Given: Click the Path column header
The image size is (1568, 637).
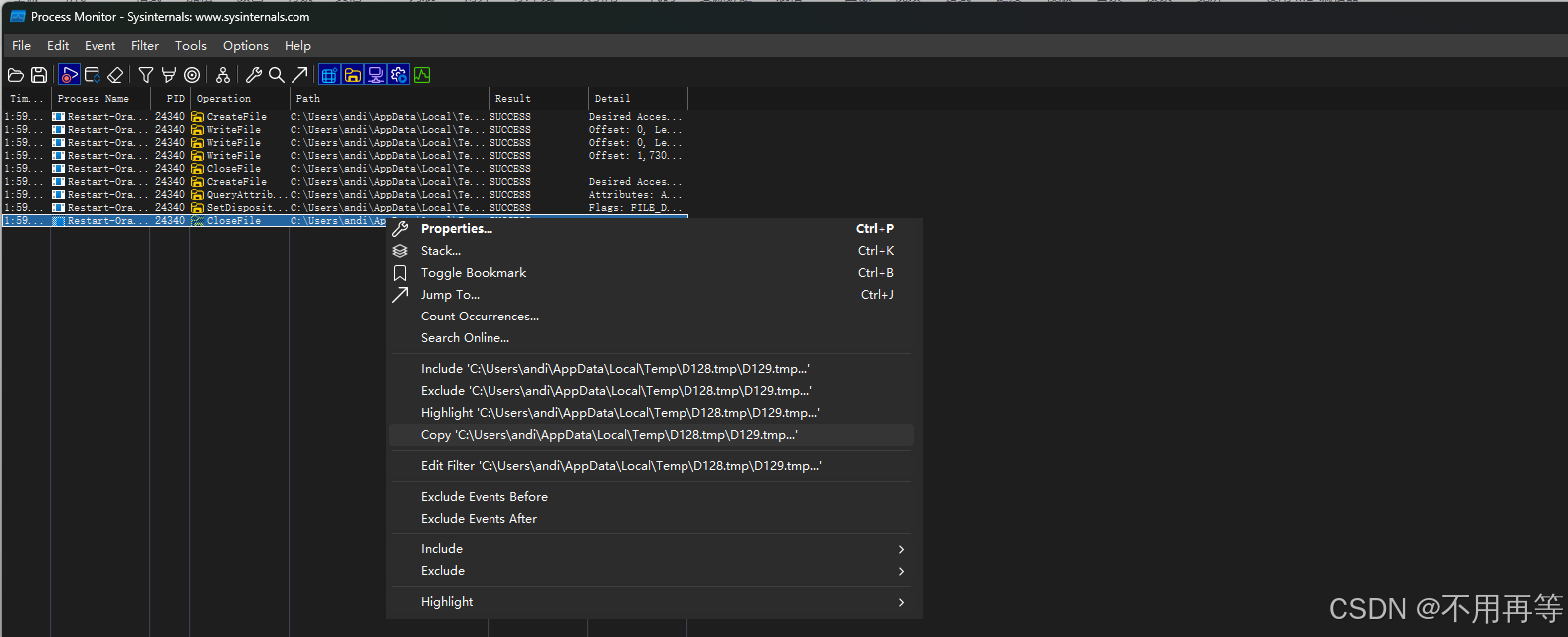Looking at the screenshot, I should [389, 99].
